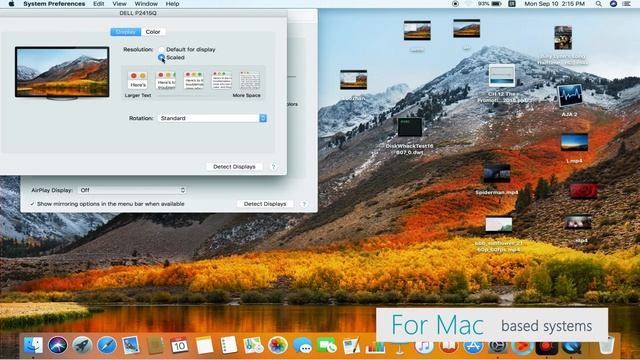Screen dimensions: 640x360
Task: Select middle scaled resolution option
Action: click(x=194, y=80)
